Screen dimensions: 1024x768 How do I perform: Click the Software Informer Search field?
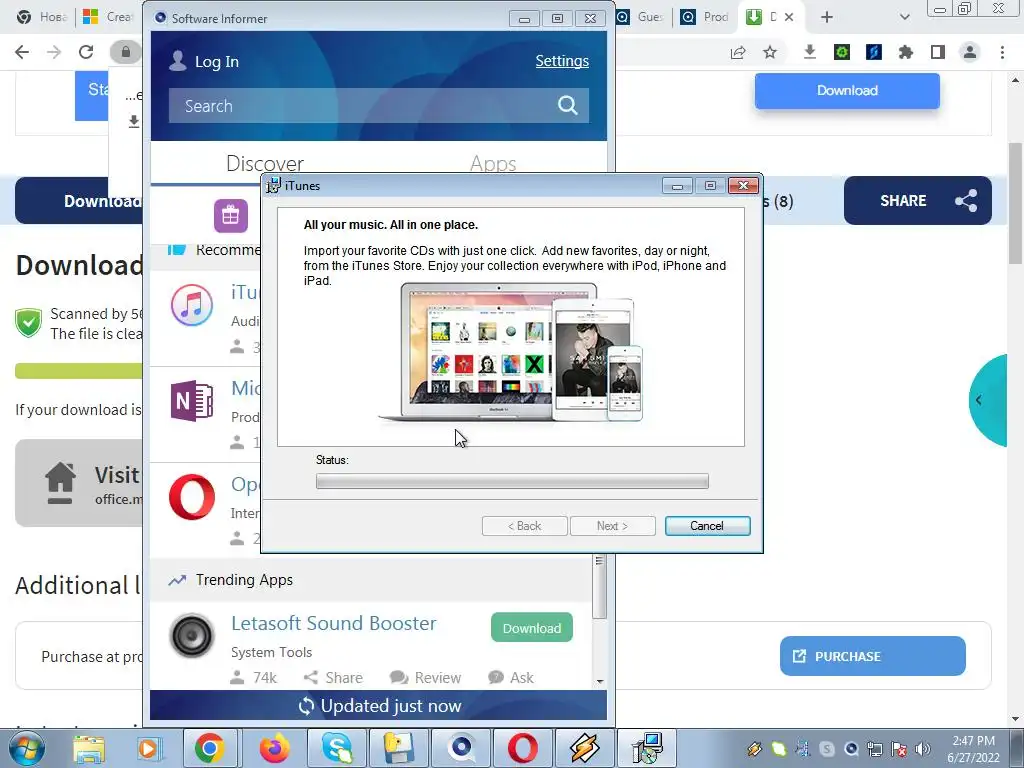coord(379,105)
